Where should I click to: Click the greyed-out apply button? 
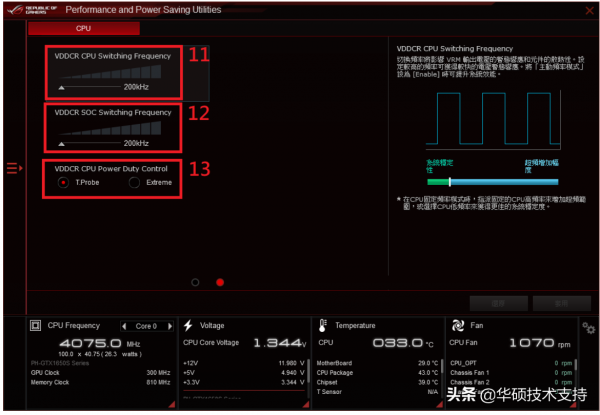pos(562,303)
